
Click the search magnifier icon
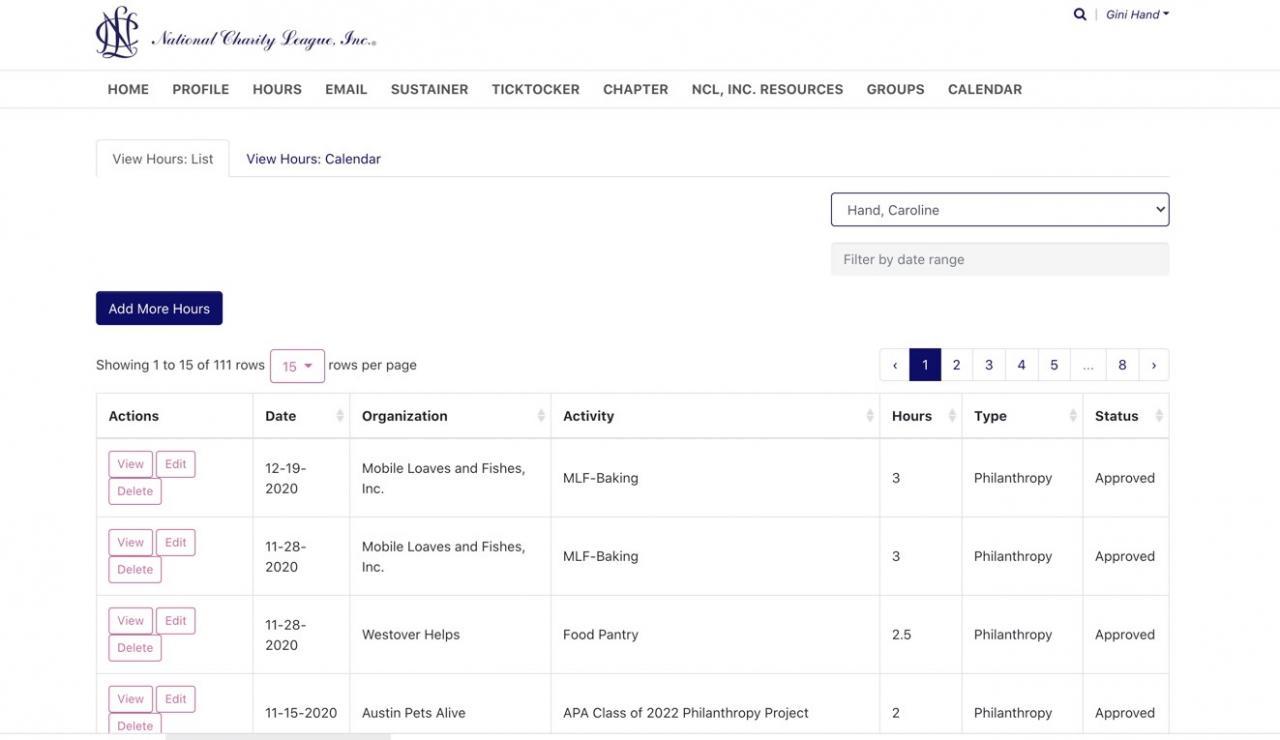(1079, 15)
